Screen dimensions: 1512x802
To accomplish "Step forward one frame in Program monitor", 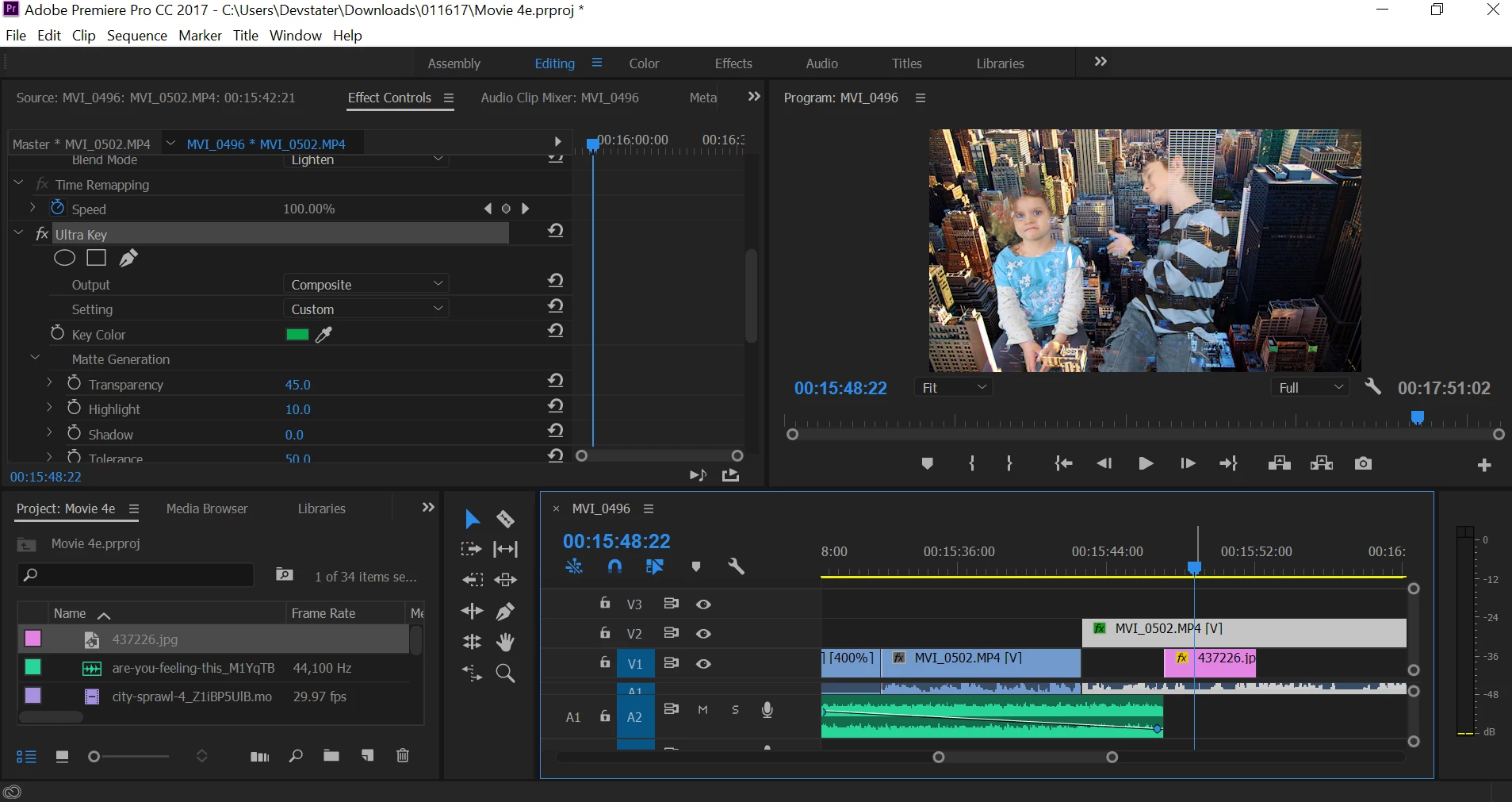I will 1187,463.
